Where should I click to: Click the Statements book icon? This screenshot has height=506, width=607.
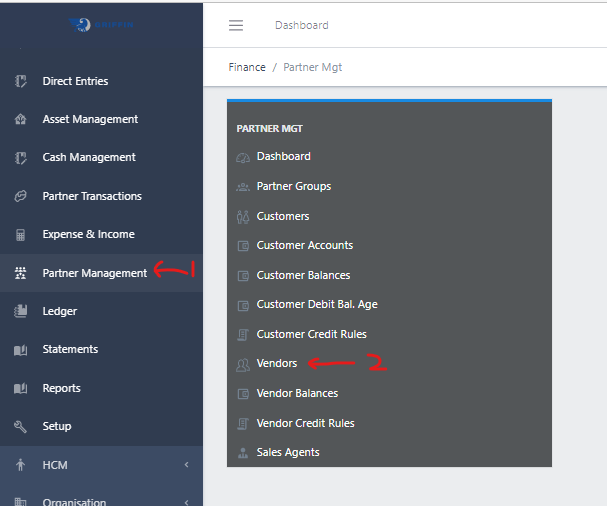coord(21,350)
